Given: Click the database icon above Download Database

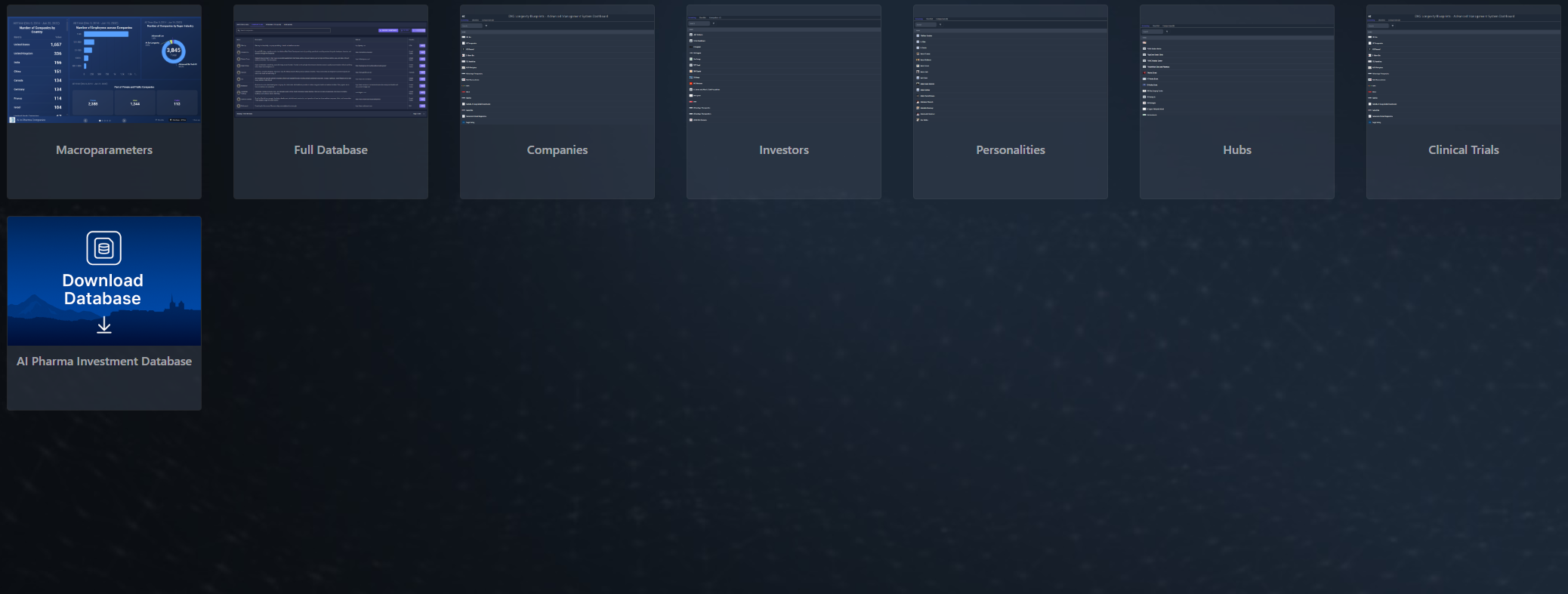Looking at the screenshot, I should coord(103,248).
